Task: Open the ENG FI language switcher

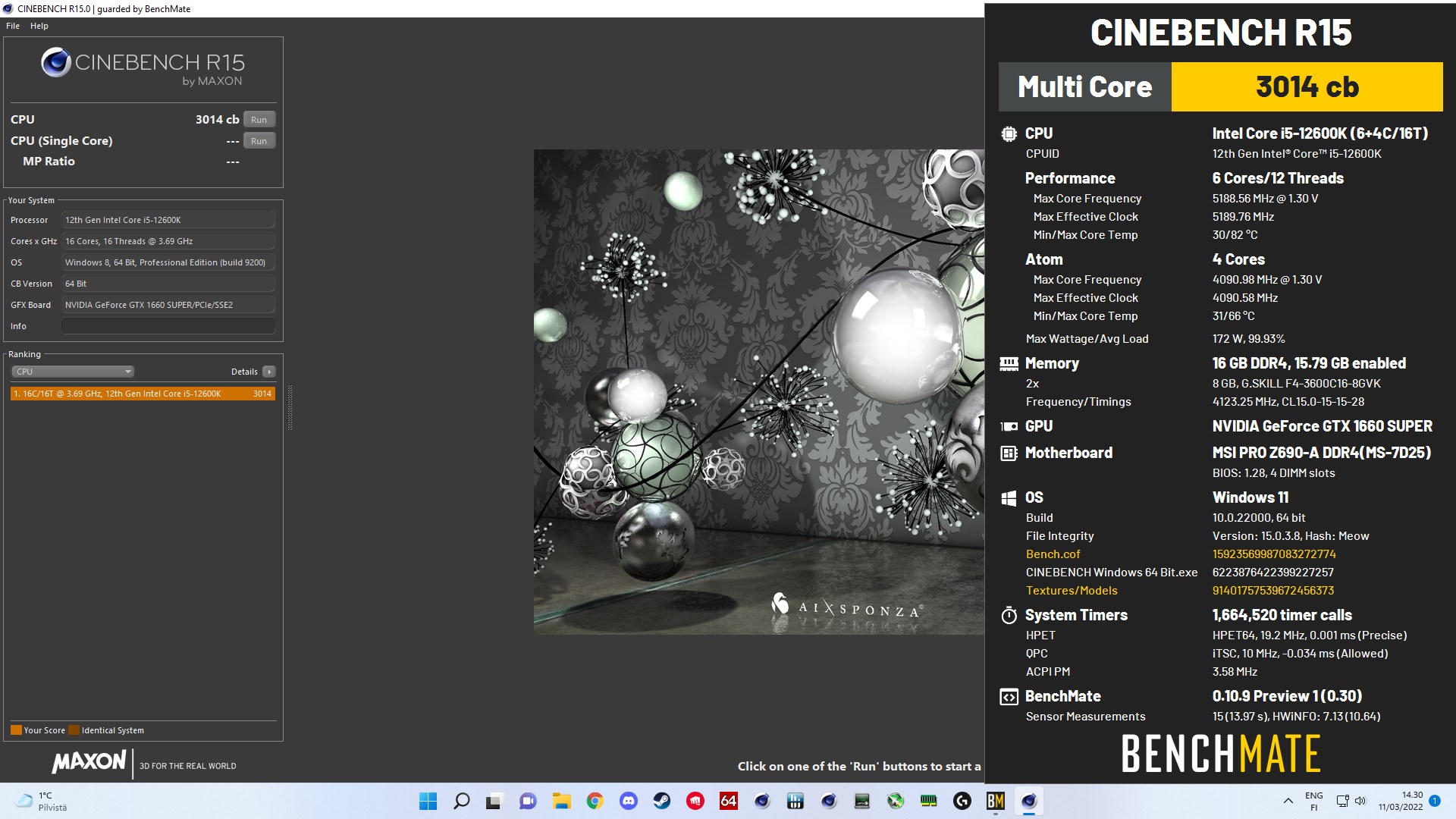Action: [1314, 801]
